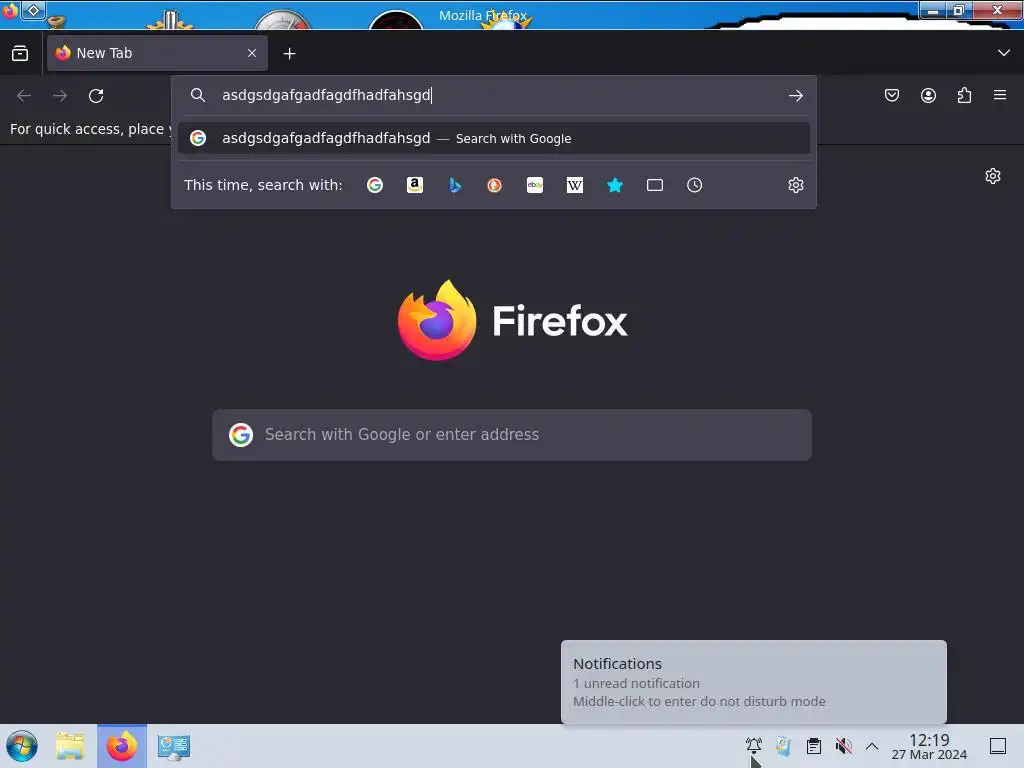Expand the list all tabs chevron
This screenshot has width=1024, height=768.
(x=1003, y=53)
